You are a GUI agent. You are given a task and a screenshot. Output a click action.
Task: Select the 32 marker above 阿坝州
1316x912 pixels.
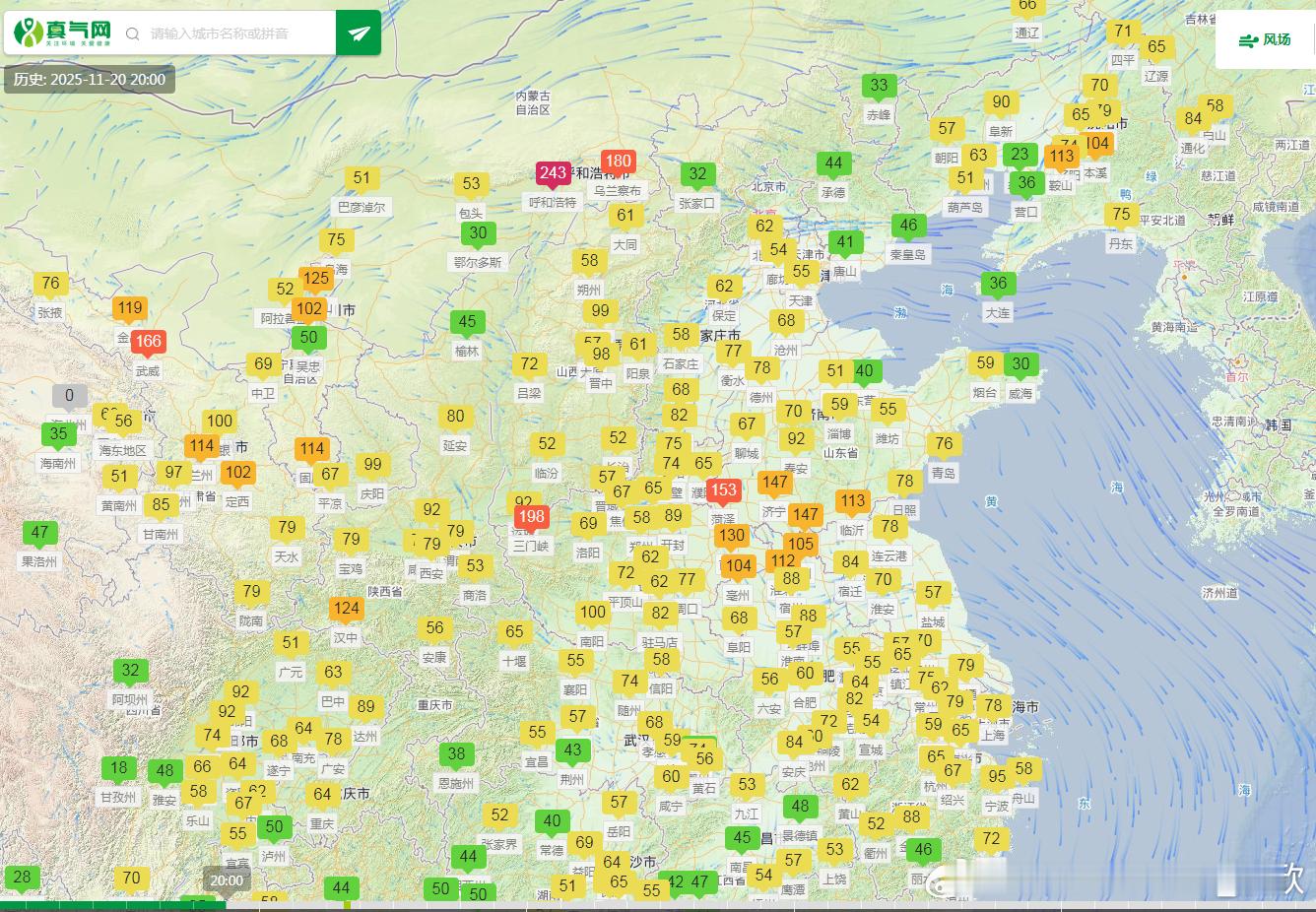tap(130, 671)
